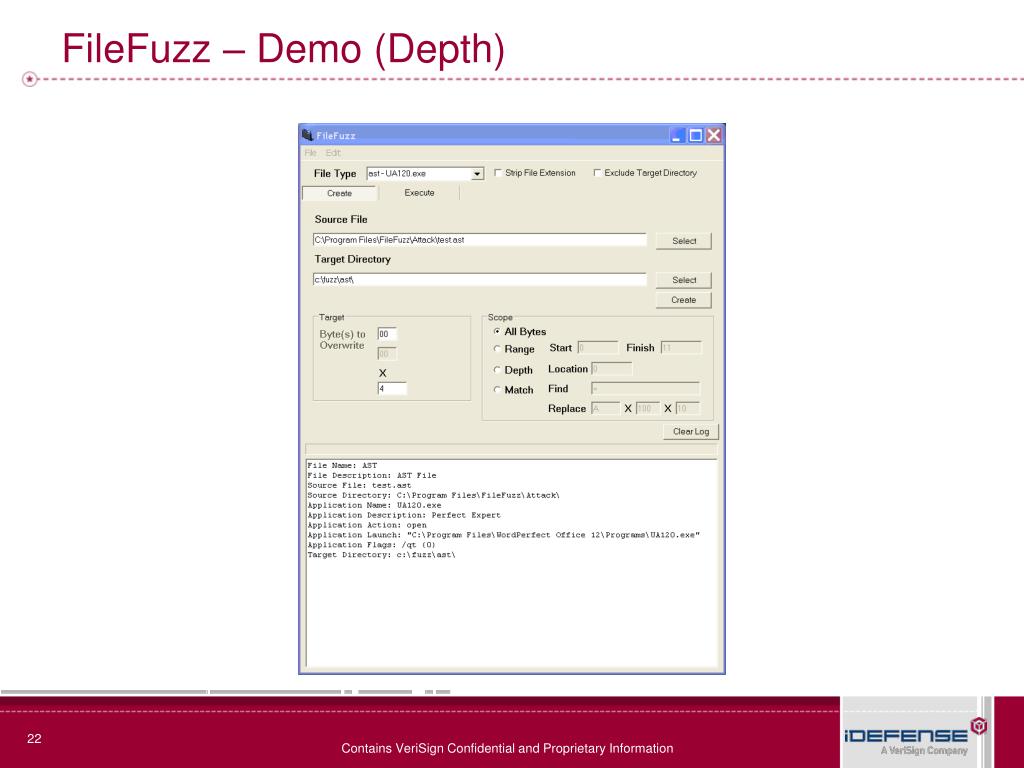
Task: Click log line 'Source File: test.ast'
Action: point(359,485)
